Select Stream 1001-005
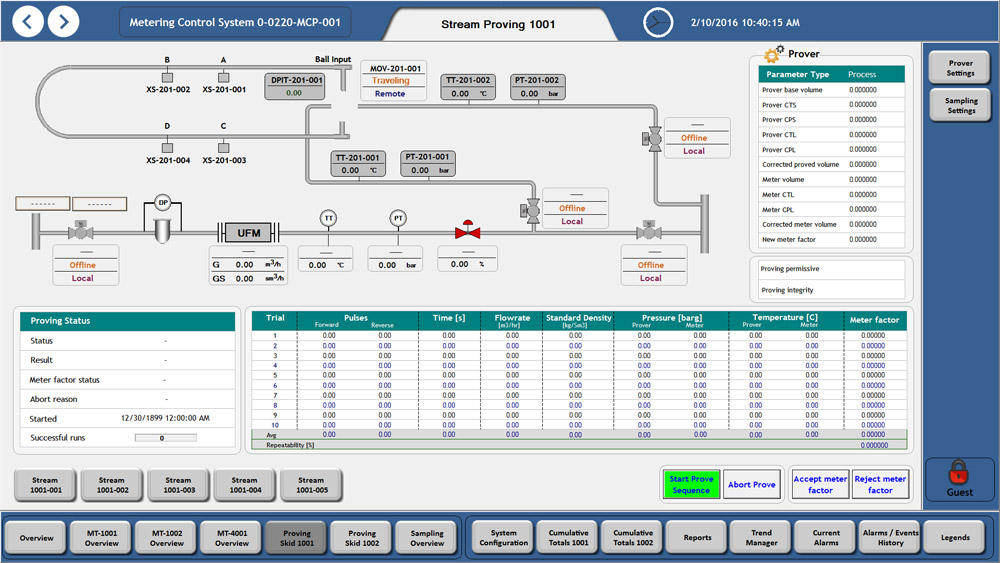The height and width of the screenshot is (563, 1000). pyautogui.click(x=311, y=485)
